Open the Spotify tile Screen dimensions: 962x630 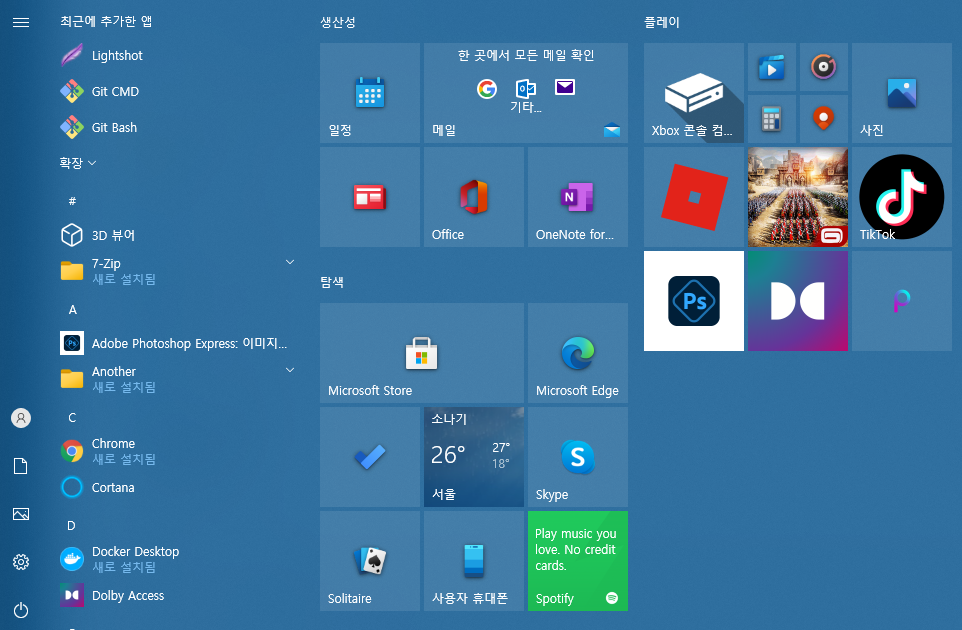coord(578,561)
